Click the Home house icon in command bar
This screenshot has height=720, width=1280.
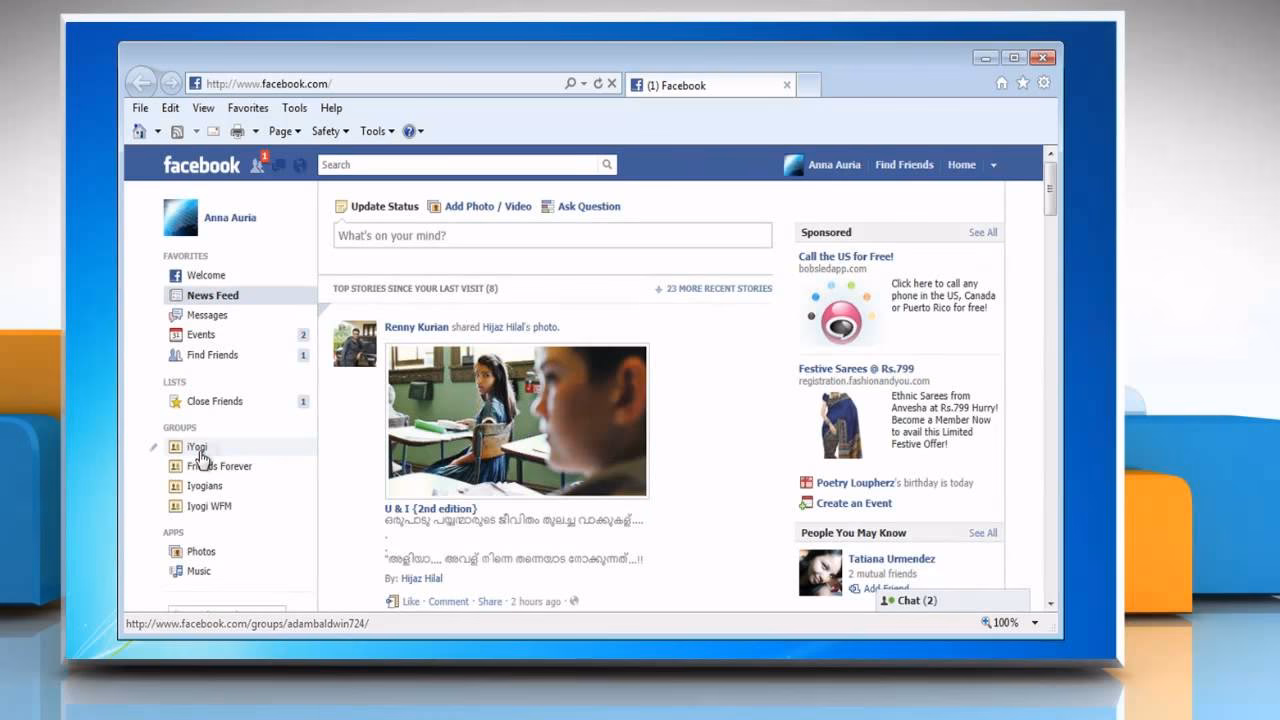click(x=140, y=131)
